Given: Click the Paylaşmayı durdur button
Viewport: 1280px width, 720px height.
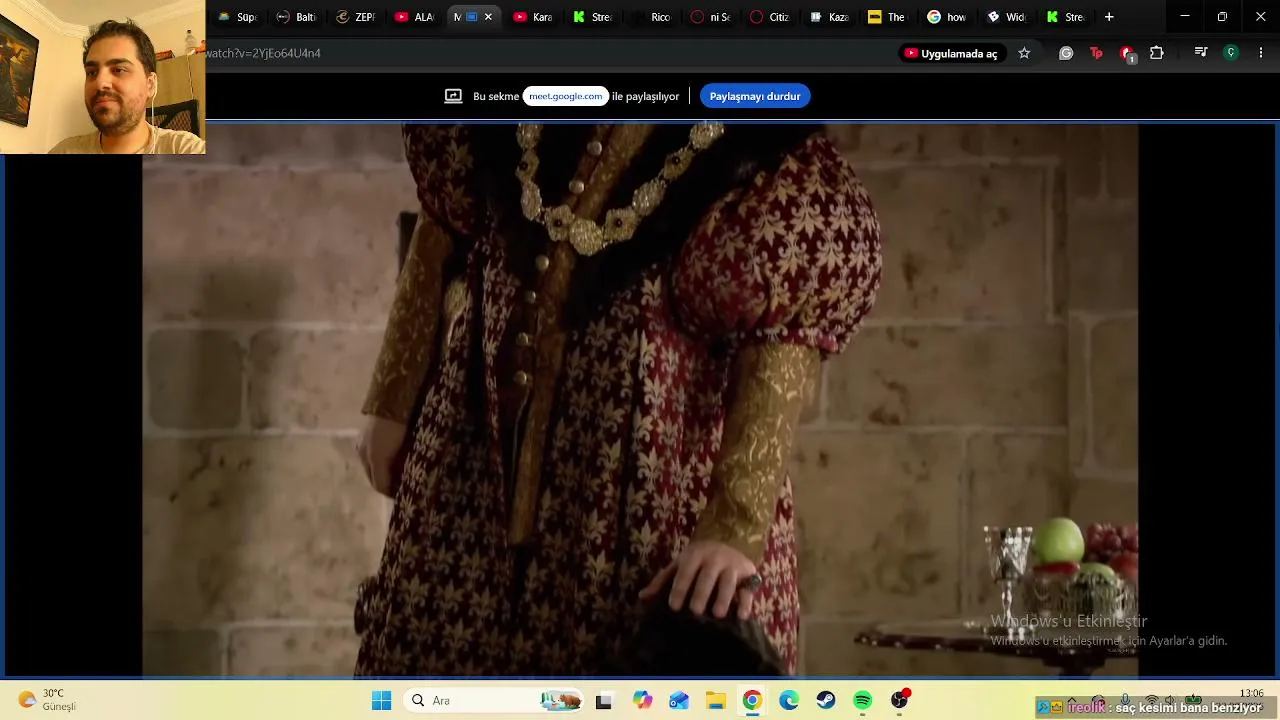Looking at the screenshot, I should coord(755,96).
